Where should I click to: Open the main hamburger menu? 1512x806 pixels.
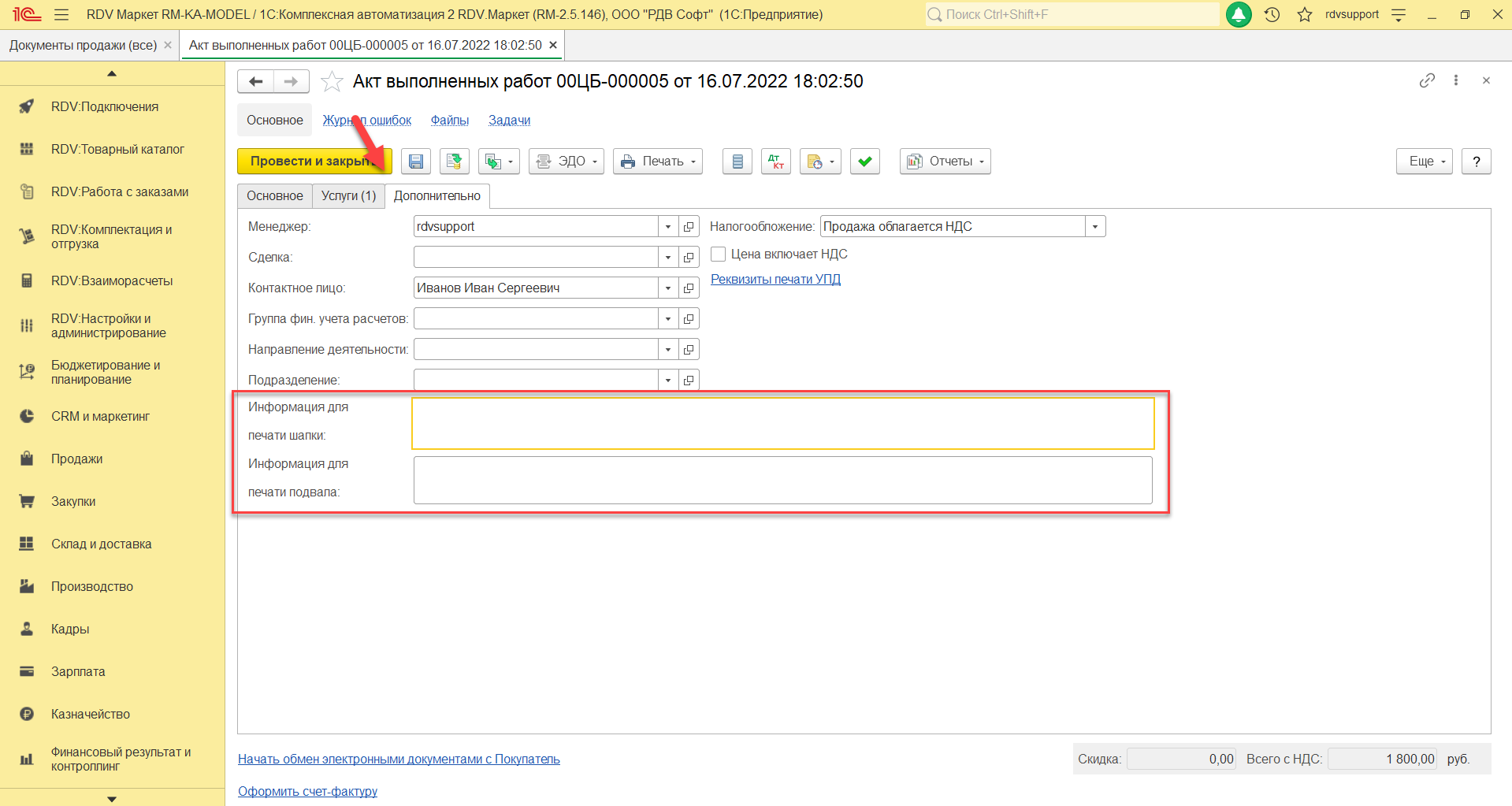tap(61, 14)
